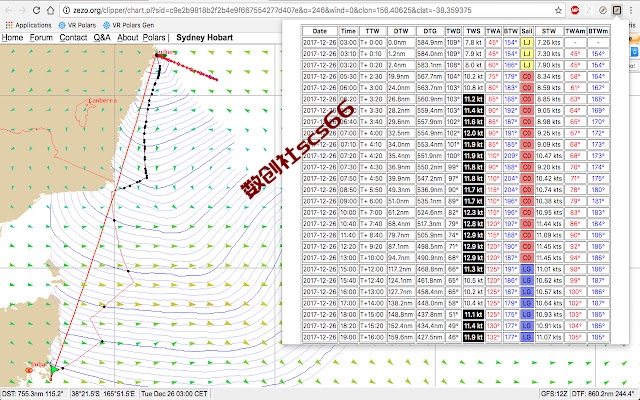The width and height of the screenshot is (640, 400).
Task: Reload the page with the refresh icon
Action: 36,11
